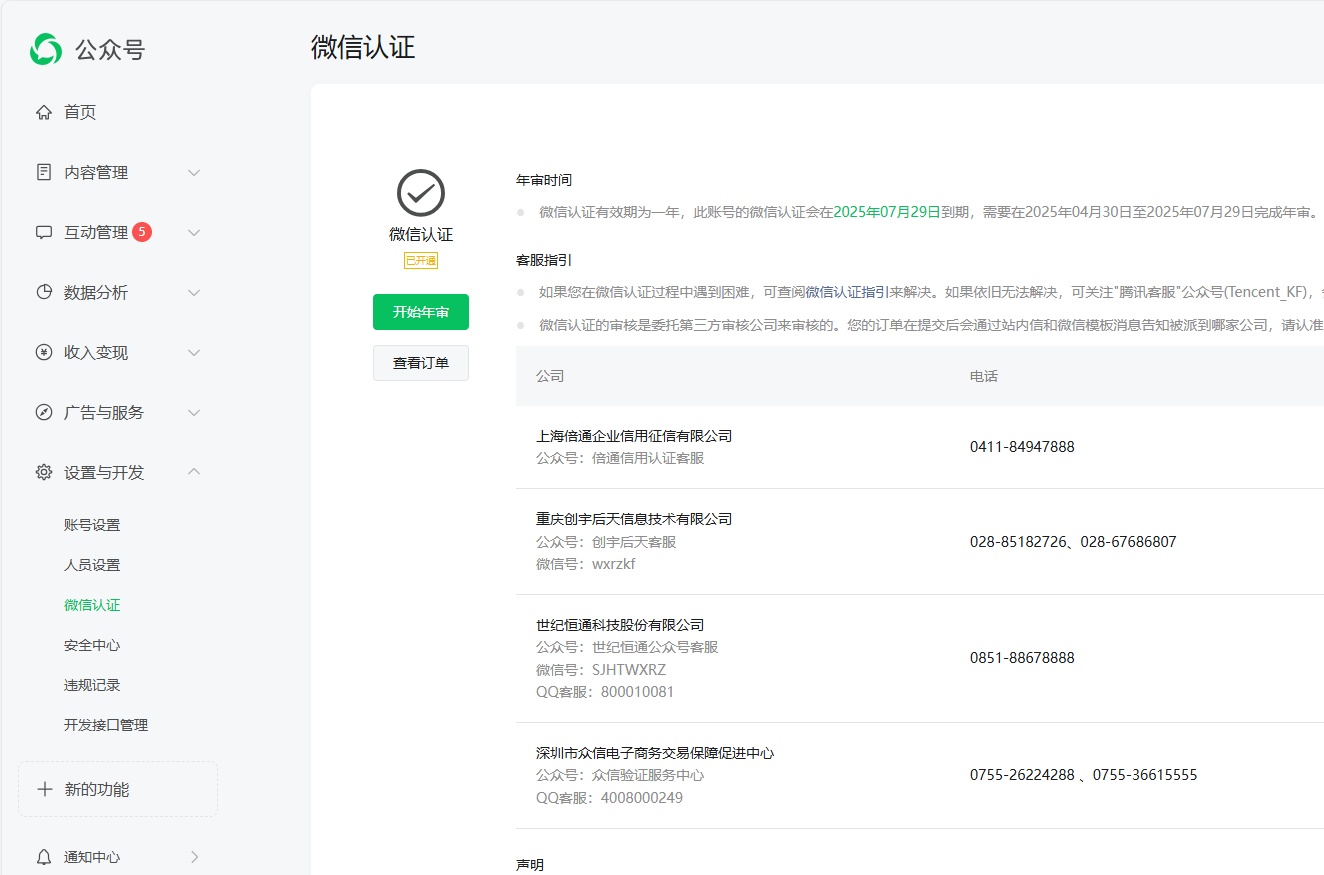1324x875 pixels.
Task: Open the 微信认证指引 link
Action: click(847, 292)
